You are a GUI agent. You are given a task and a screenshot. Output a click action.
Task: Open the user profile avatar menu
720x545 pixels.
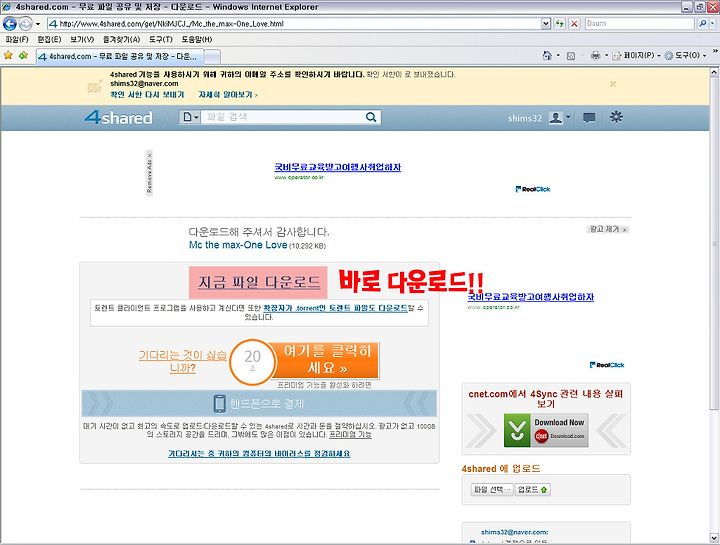coord(559,118)
